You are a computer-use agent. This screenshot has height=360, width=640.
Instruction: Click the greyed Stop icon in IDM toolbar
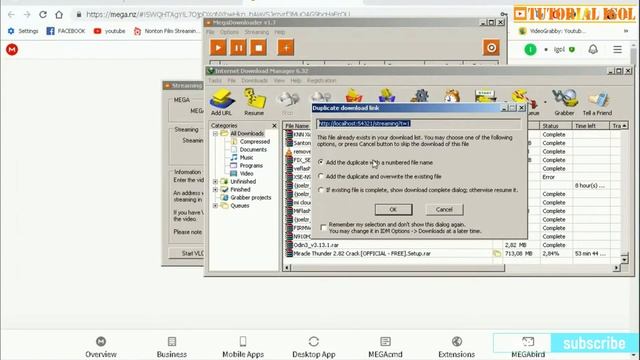(287, 102)
